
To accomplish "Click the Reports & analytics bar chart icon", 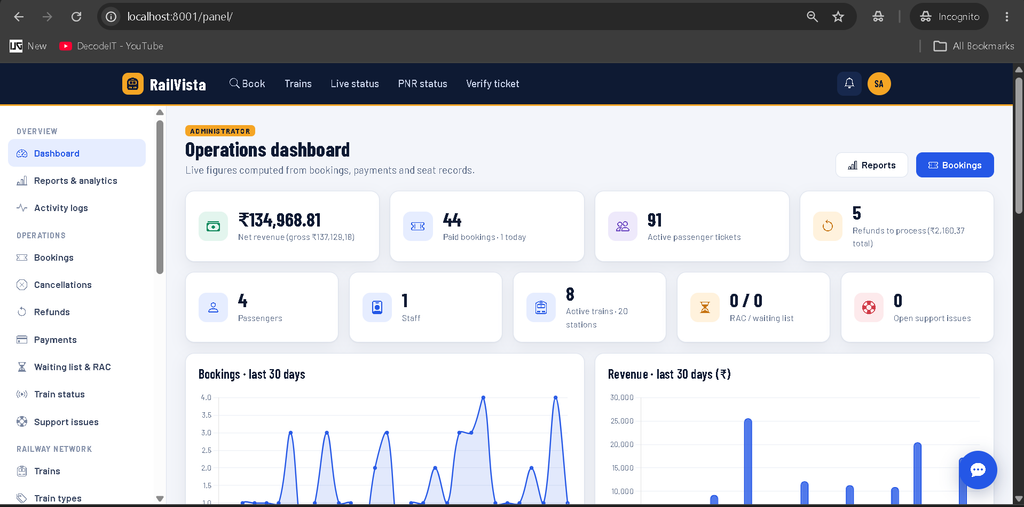I will point(22,181).
